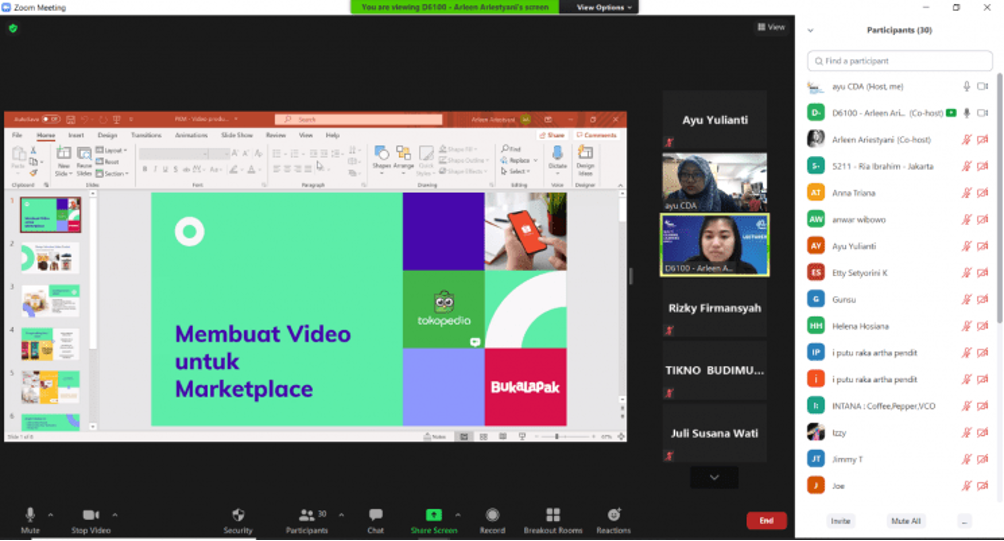Open the Section dropdown in Slides group

click(x=112, y=174)
